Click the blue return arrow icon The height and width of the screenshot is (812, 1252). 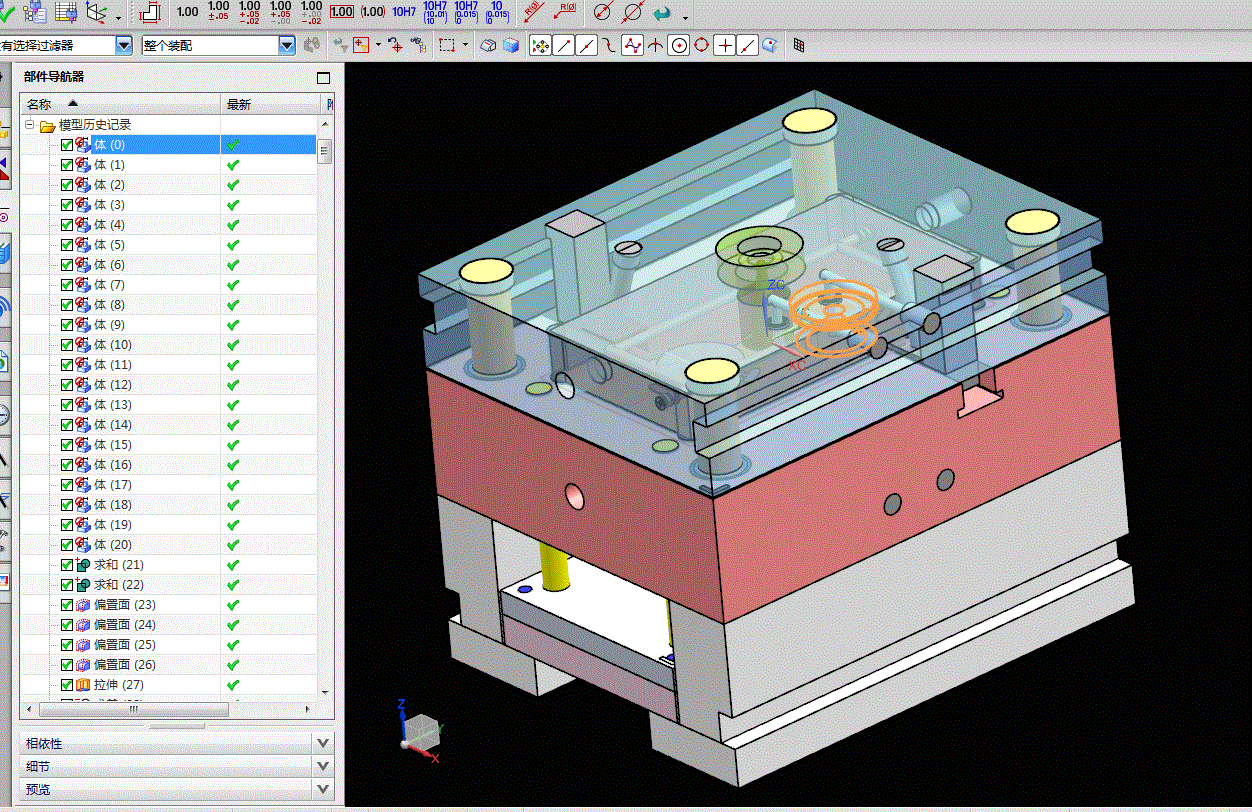click(661, 14)
